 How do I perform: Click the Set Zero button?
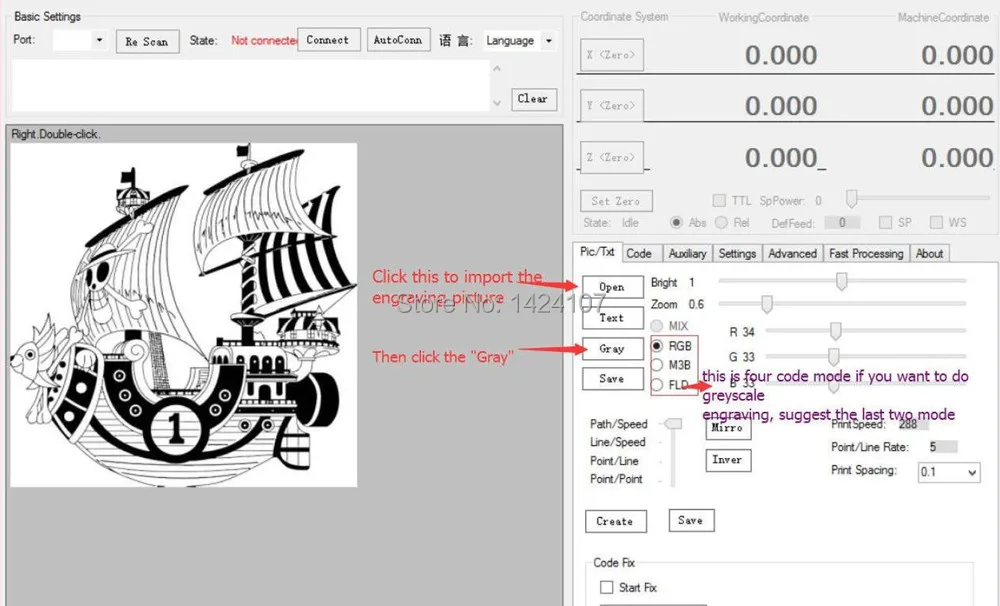pyautogui.click(x=616, y=201)
